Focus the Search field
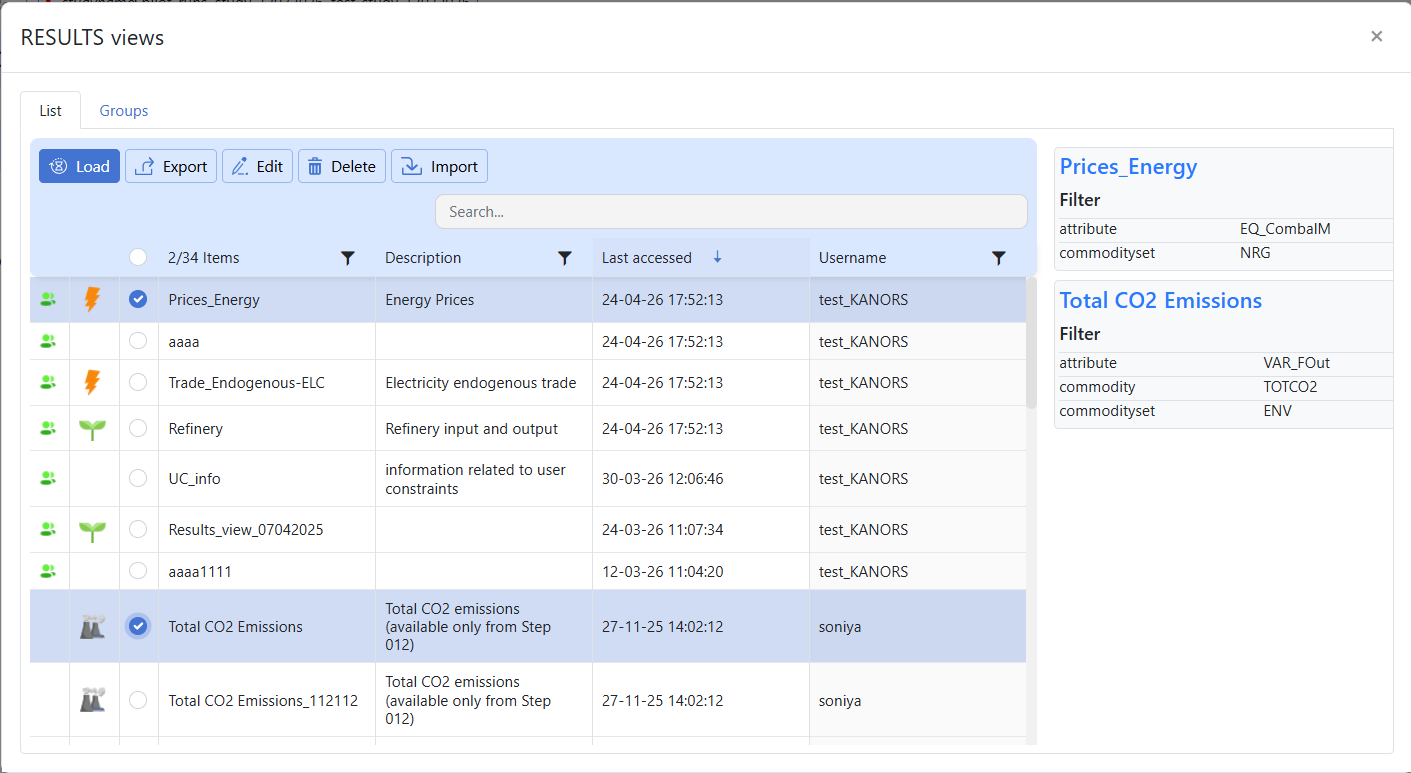This screenshot has width=1411, height=773. coord(731,212)
